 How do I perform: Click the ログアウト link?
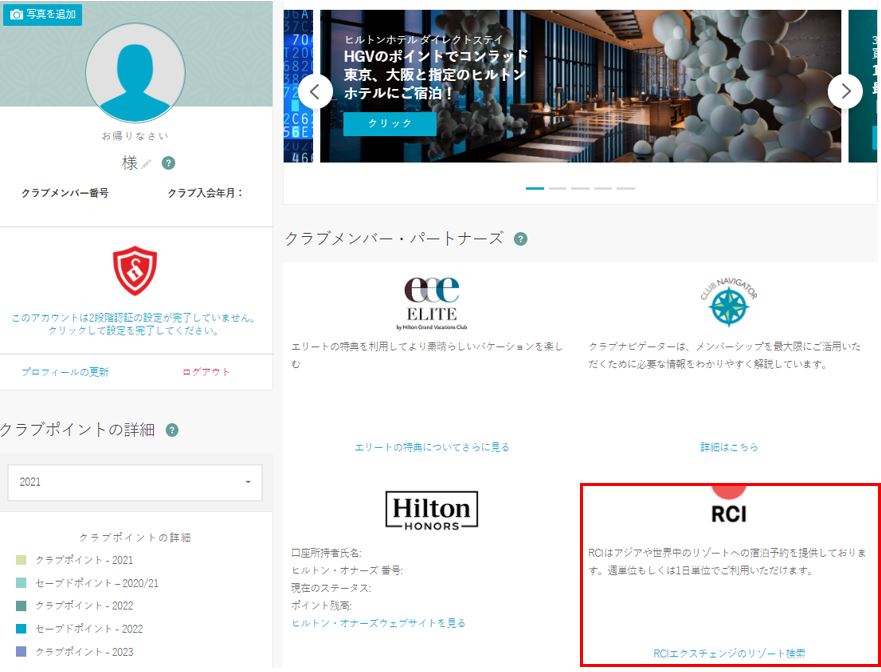206,372
